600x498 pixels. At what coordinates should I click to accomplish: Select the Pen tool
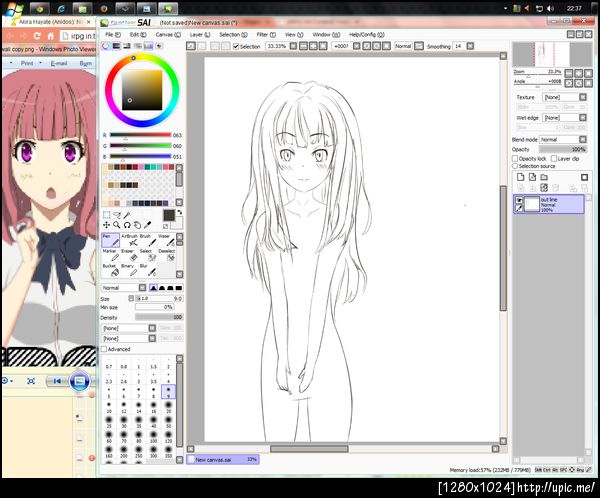[110, 240]
